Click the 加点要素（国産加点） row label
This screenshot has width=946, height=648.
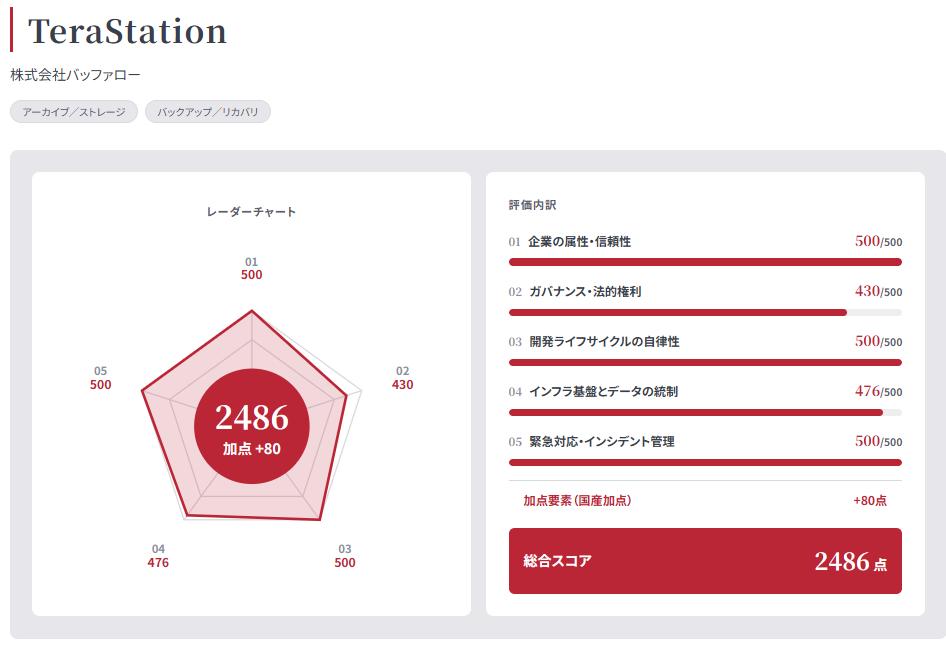[x=577, y=500]
